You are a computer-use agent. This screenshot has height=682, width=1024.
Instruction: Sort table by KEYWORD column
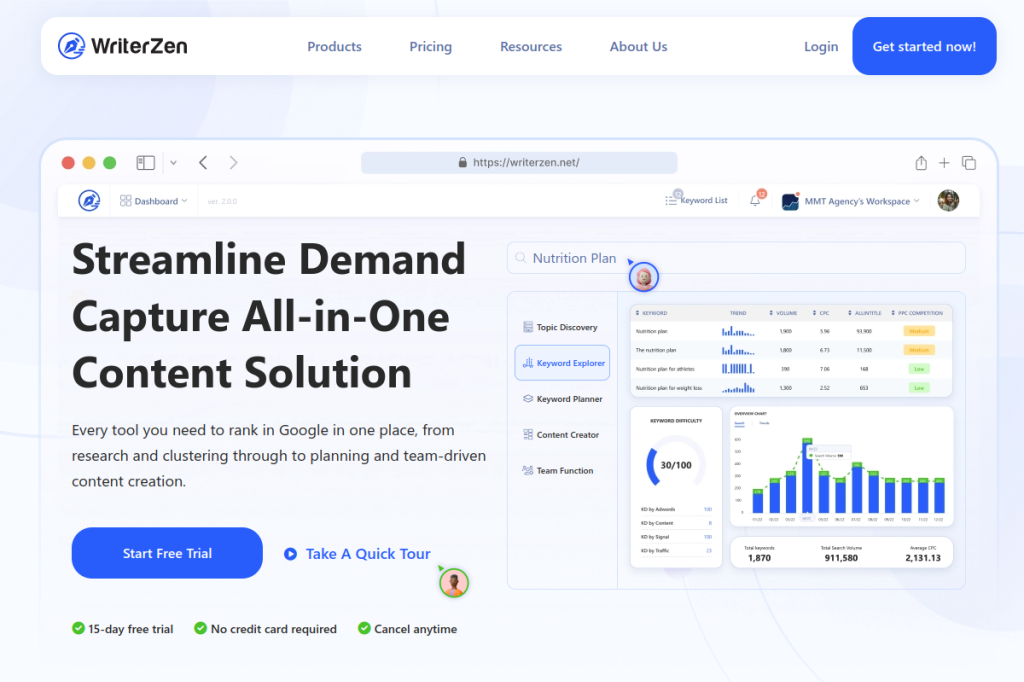pyautogui.click(x=651, y=313)
